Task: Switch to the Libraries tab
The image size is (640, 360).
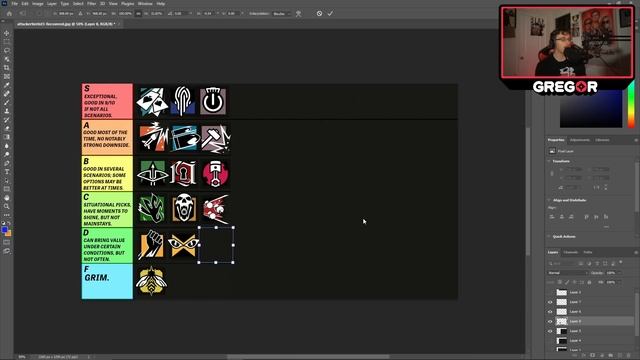Action: tap(602, 140)
